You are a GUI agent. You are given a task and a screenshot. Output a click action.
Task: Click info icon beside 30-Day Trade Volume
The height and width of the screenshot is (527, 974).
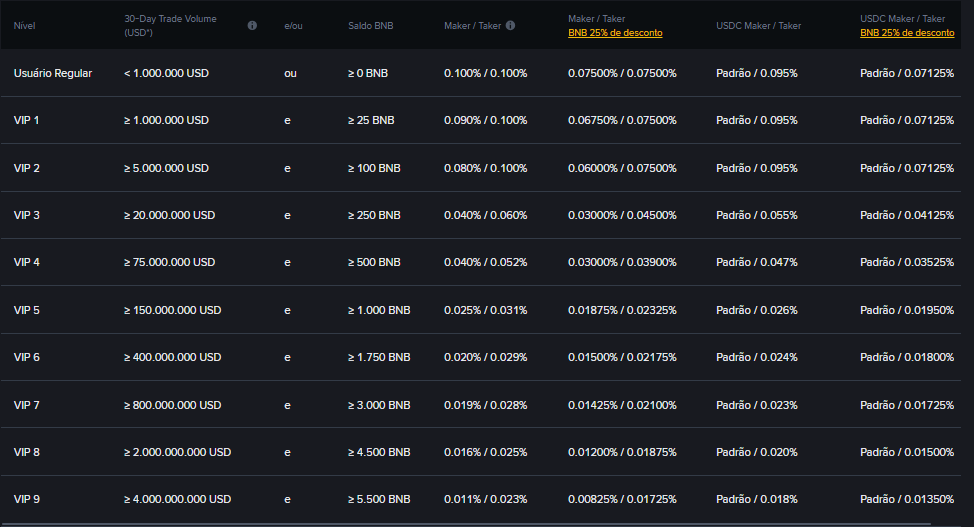click(x=252, y=25)
